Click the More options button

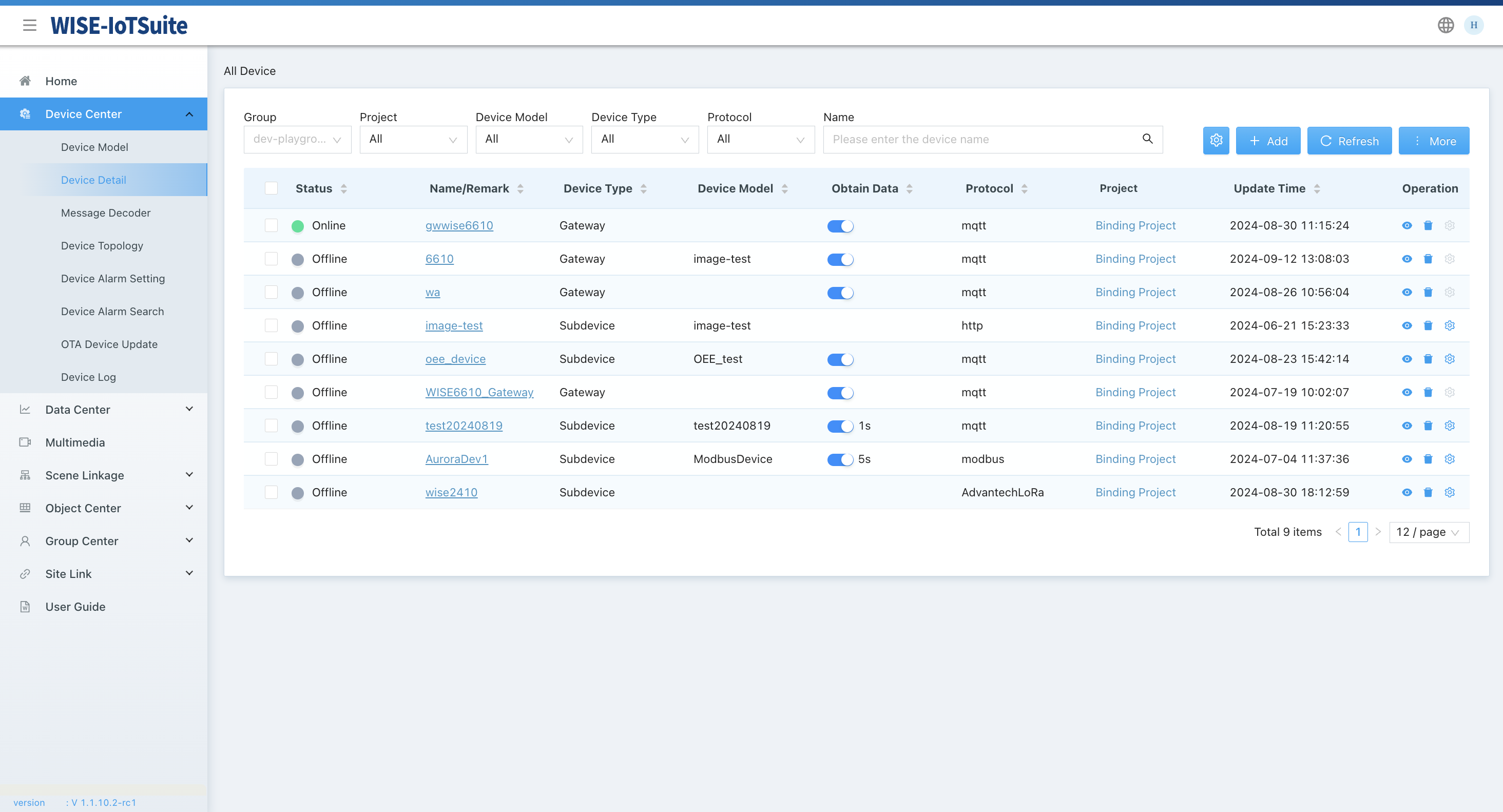click(x=1433, y=140)
